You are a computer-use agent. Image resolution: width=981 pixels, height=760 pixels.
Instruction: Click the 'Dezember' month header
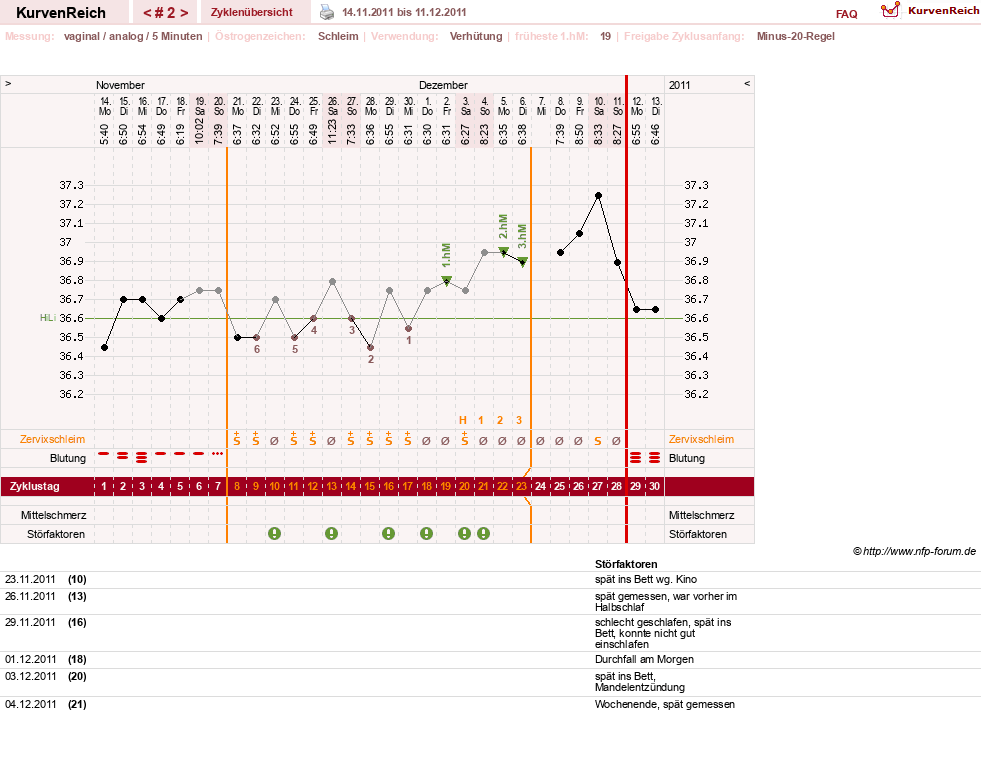444,85
